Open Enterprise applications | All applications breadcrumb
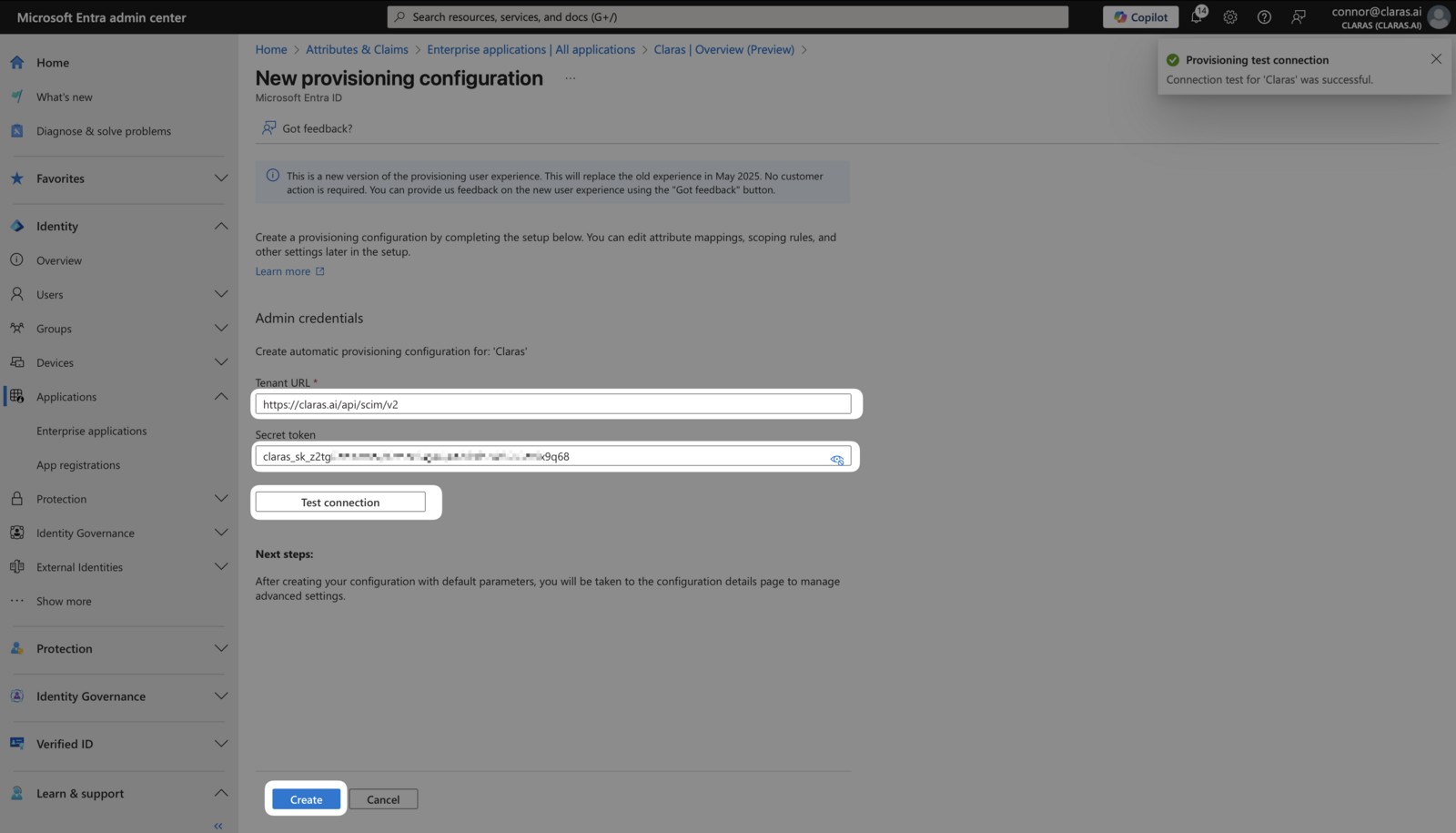Image resolution: width=1456 pixels, height=833 pixels. pos(531,49)
